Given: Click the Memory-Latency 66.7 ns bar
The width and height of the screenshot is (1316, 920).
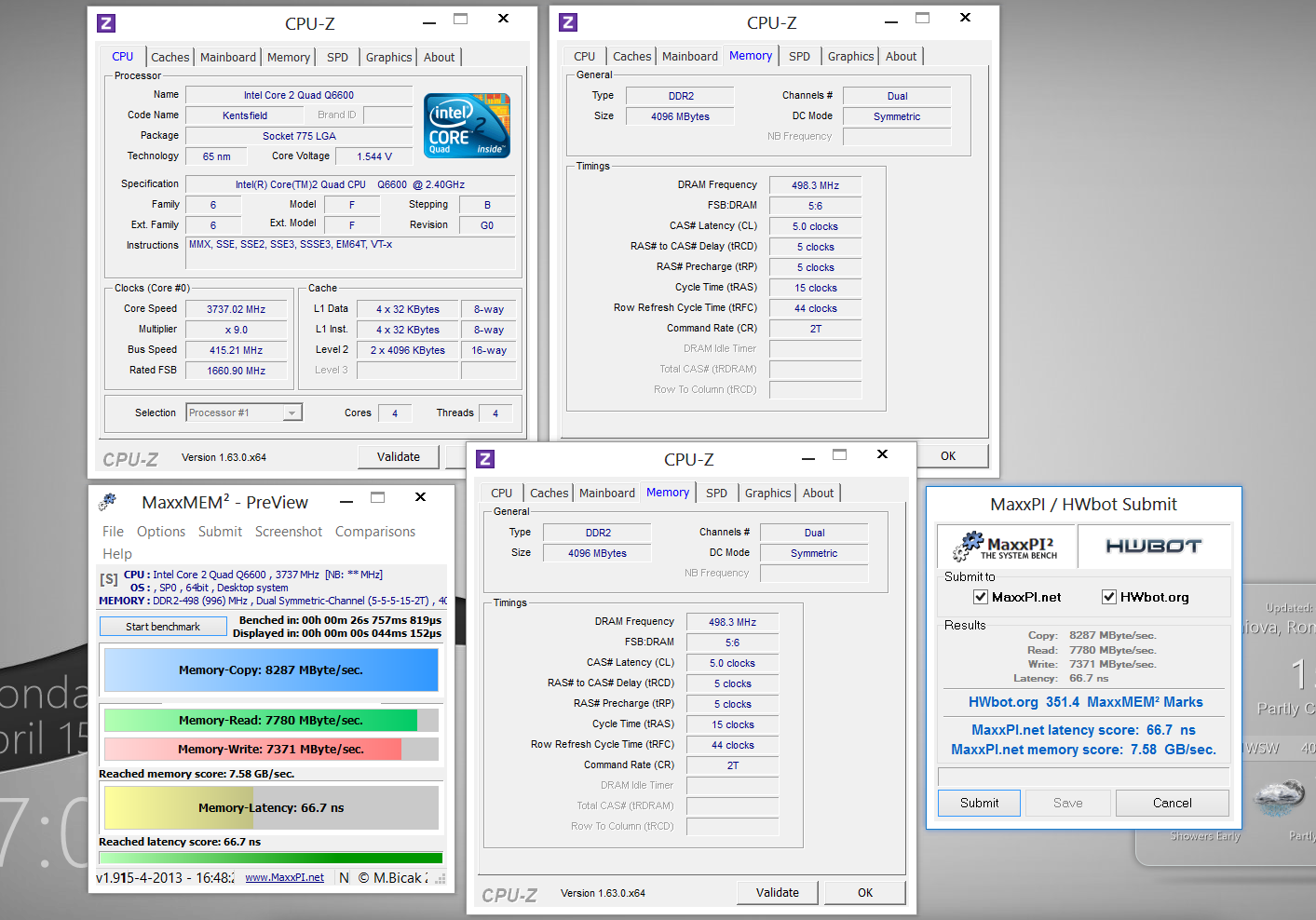Looking at the screenshot, I should 271,807.
